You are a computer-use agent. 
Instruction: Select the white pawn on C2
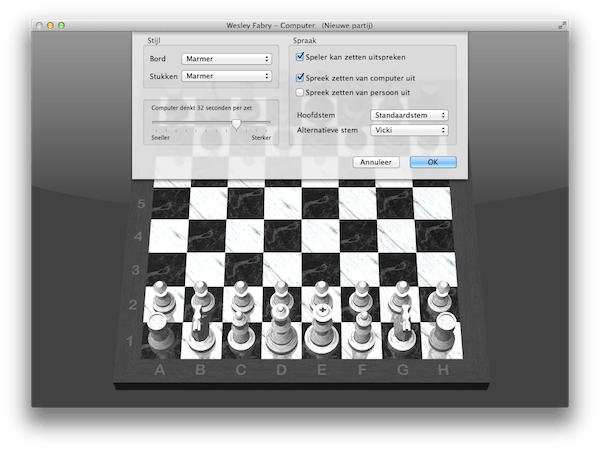[x=241, y=296]
